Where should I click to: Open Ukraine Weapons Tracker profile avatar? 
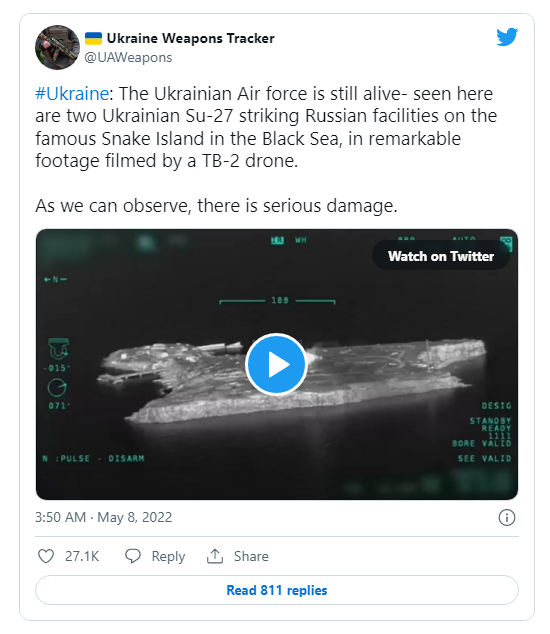coord(57,47)
